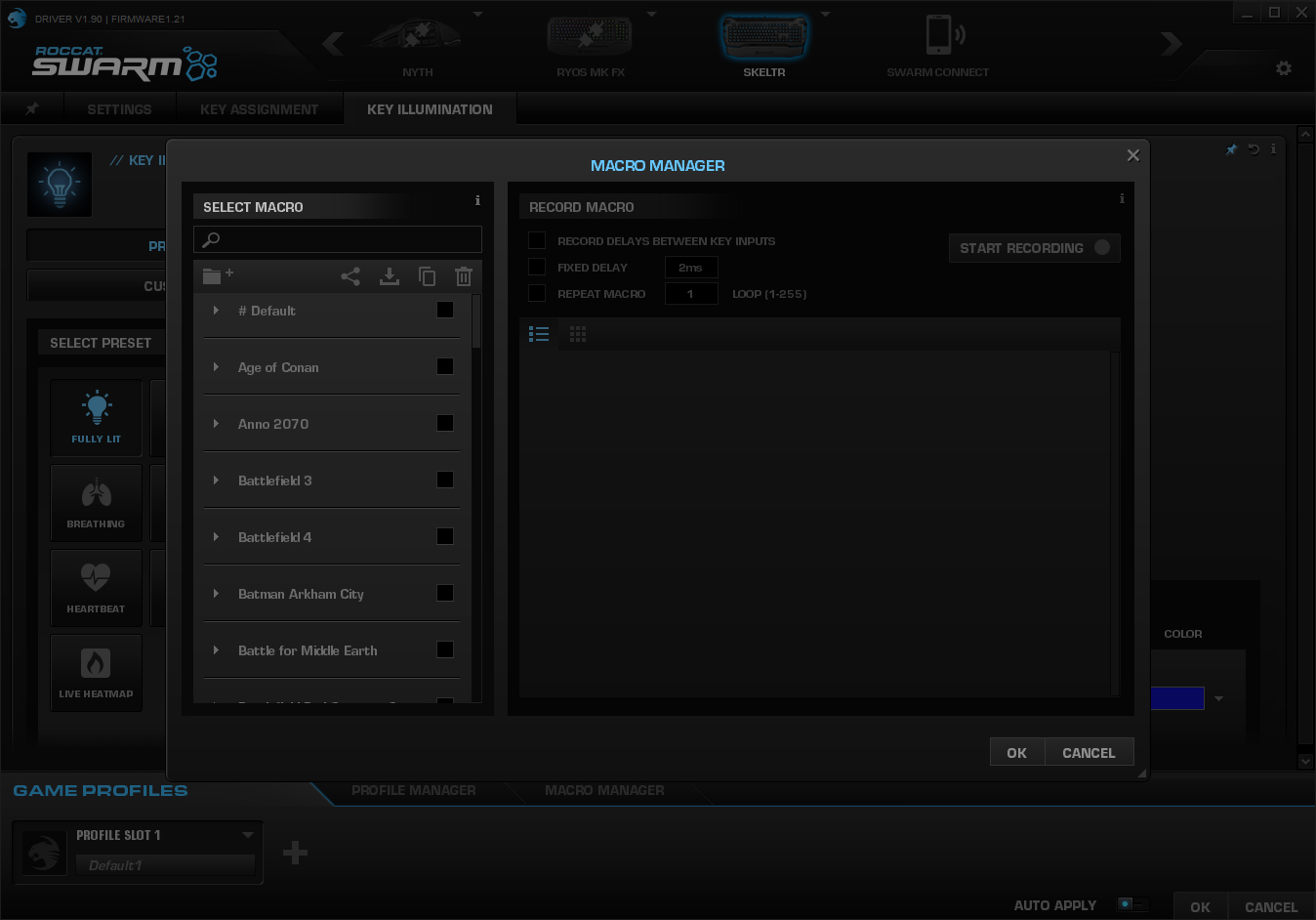
Task: Tick checkbox for Anno 2070
Action: tap(445, 423)
